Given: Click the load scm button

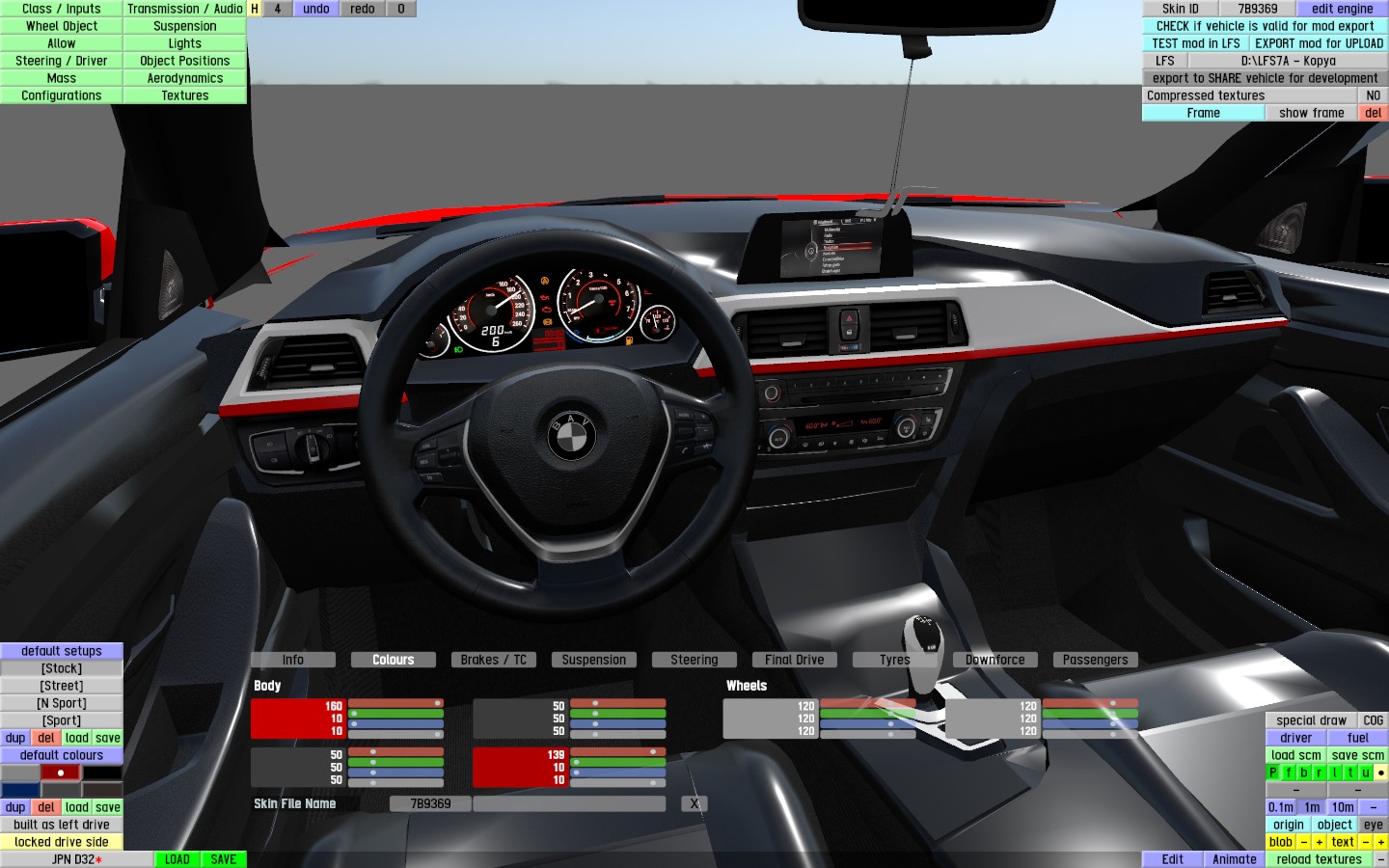Looking at the screenshot, I should (x=1296, y=755).
